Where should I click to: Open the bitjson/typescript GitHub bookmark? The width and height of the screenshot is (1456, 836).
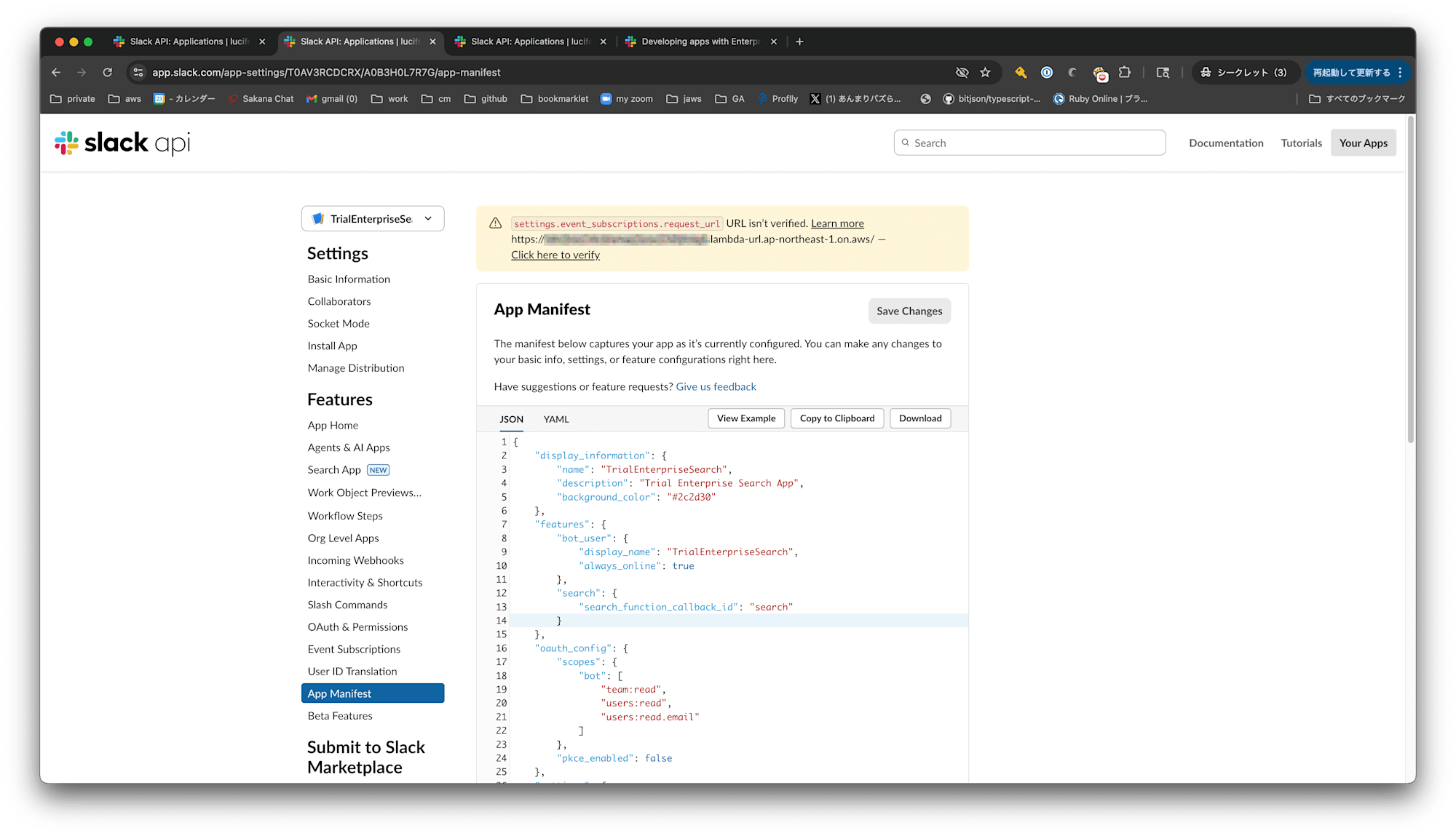(x=992, y=99)
